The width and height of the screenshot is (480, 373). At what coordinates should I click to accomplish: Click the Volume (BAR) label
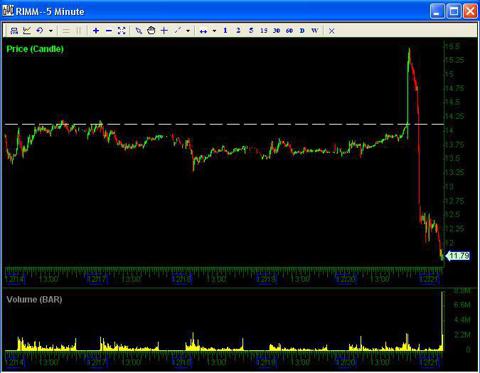34,300
